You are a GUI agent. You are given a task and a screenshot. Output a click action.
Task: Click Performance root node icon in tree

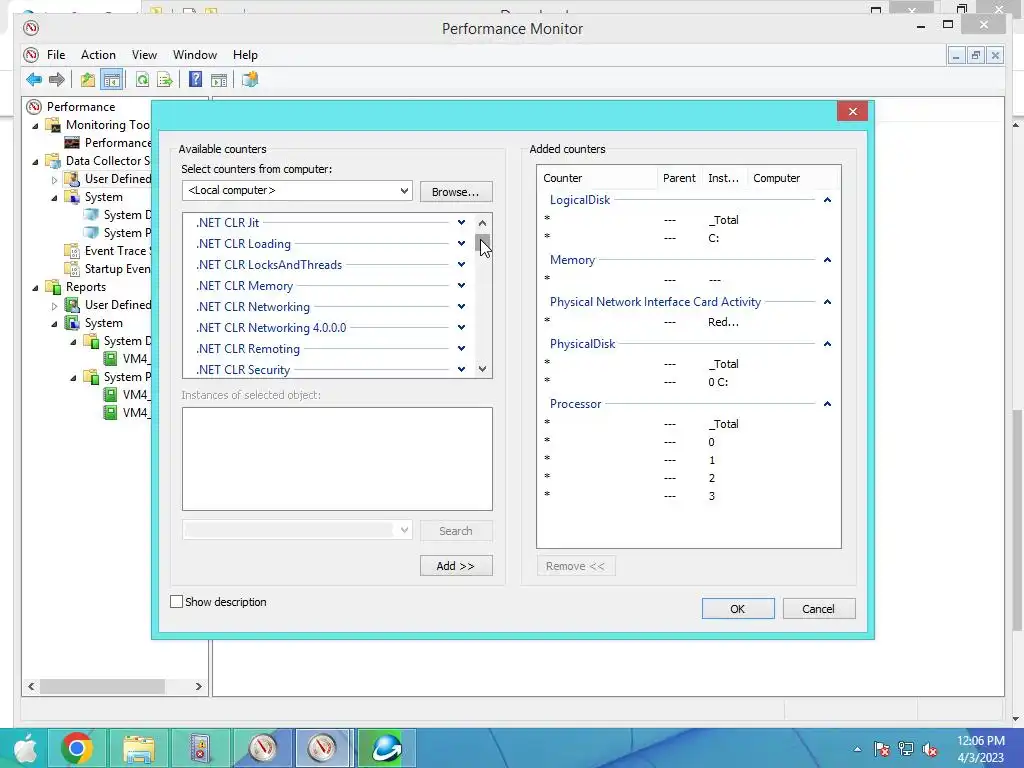[x=34, y=106]
